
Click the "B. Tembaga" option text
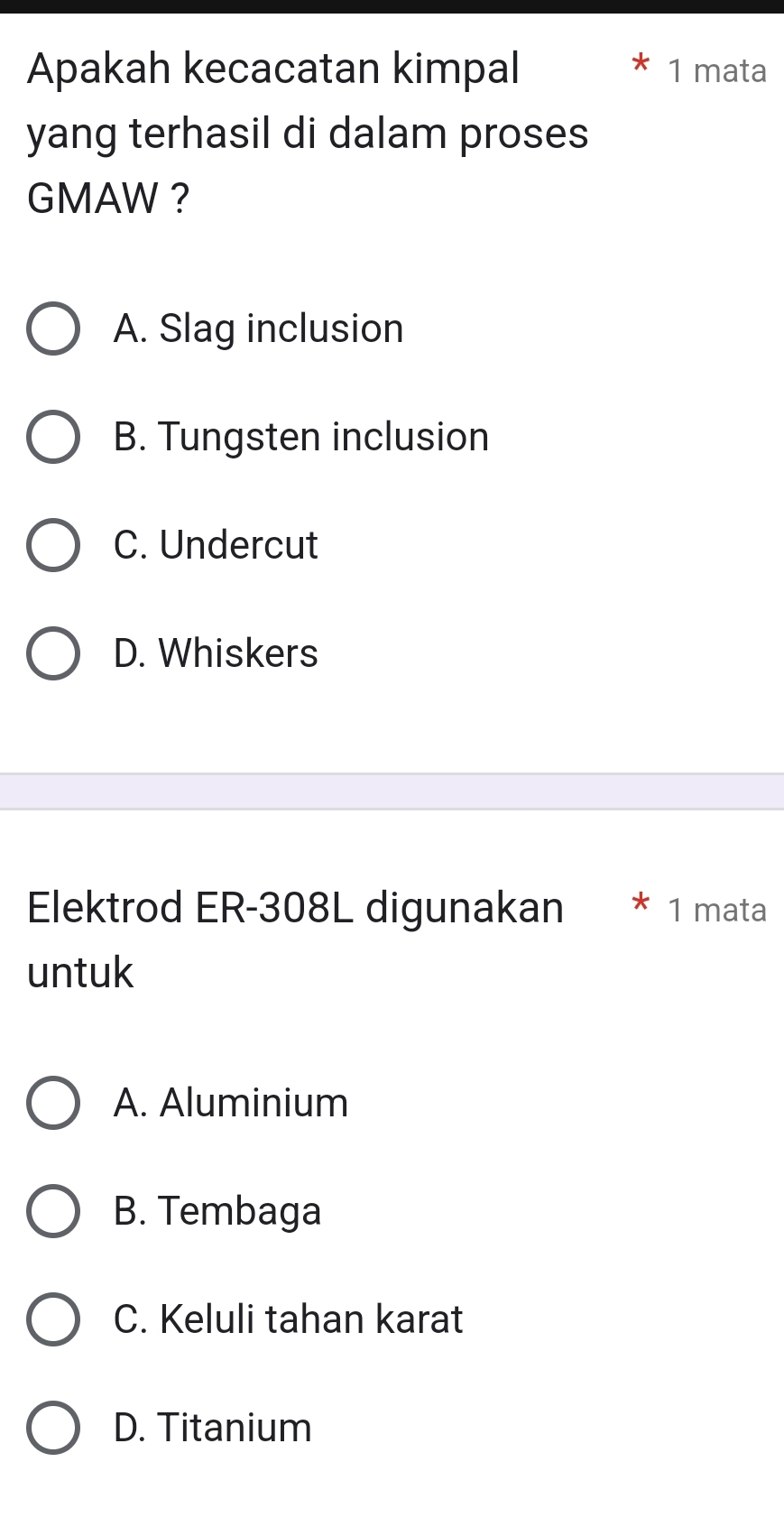click(x=217, y=1211)
